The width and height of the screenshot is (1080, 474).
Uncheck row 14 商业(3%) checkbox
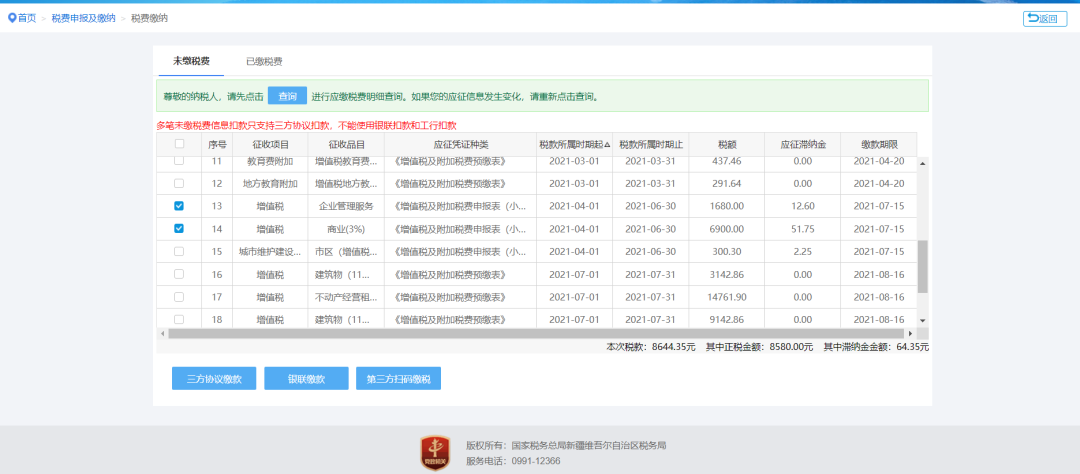pos(179,228)
